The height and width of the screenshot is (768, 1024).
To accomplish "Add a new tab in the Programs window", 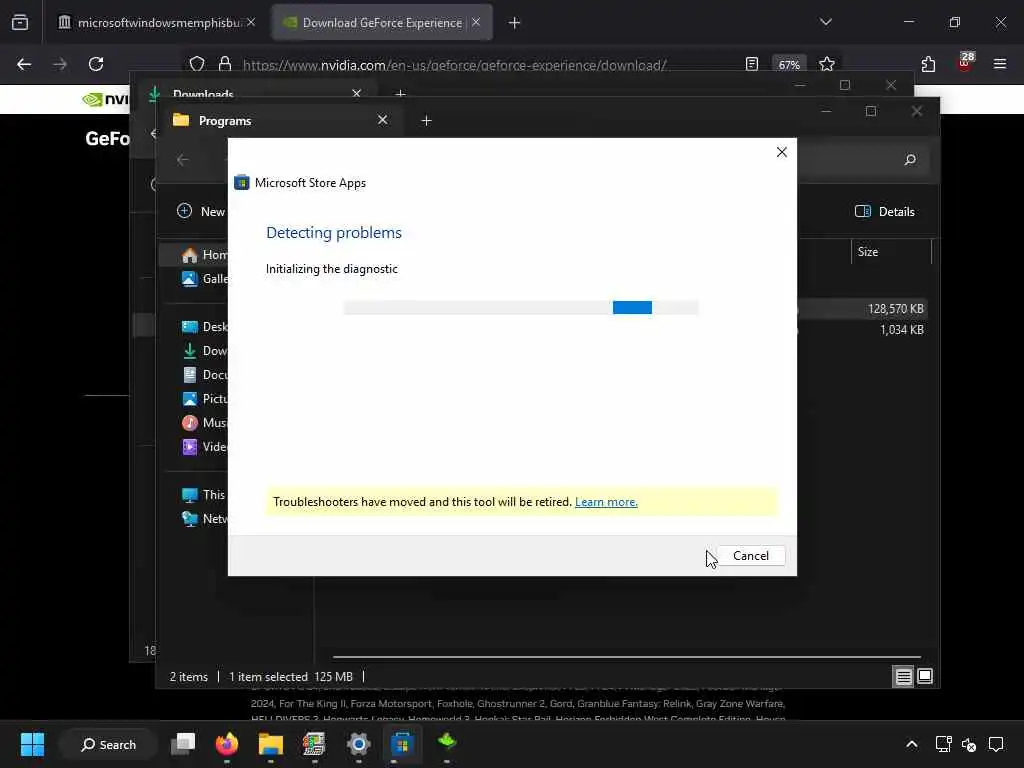I will click(426, 121).
